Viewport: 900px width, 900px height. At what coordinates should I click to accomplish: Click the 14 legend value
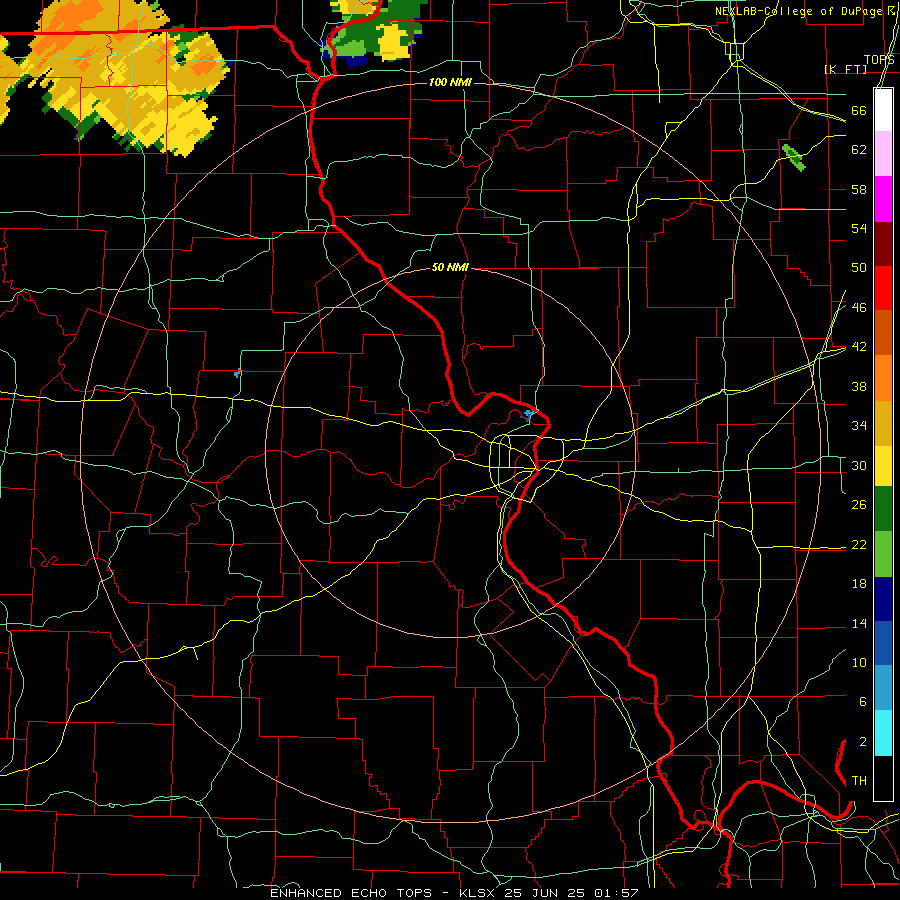point(859,623)
